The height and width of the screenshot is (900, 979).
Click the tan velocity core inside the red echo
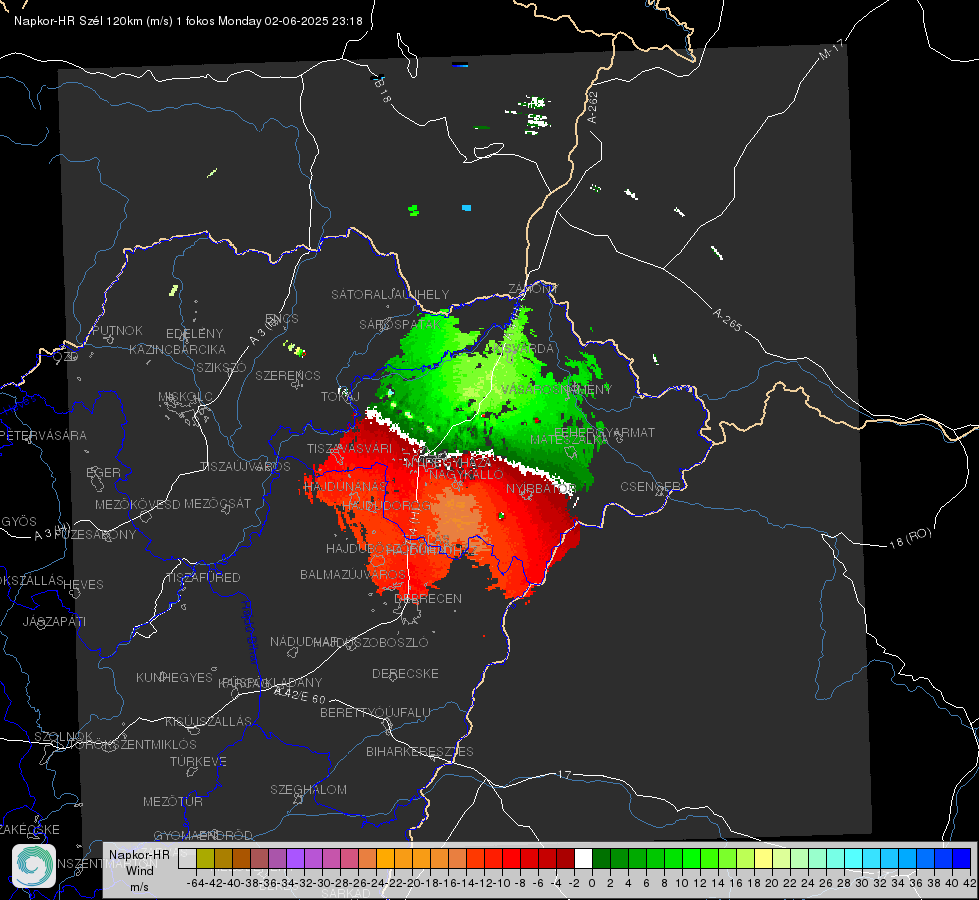point(459,513)
